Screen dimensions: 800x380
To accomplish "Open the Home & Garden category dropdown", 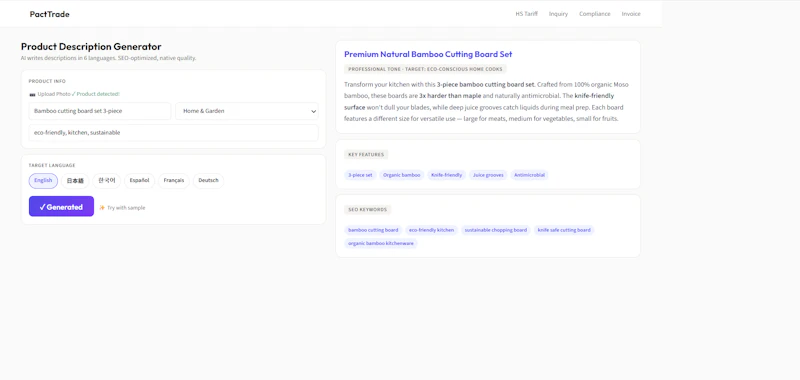I will coord(247,111).
